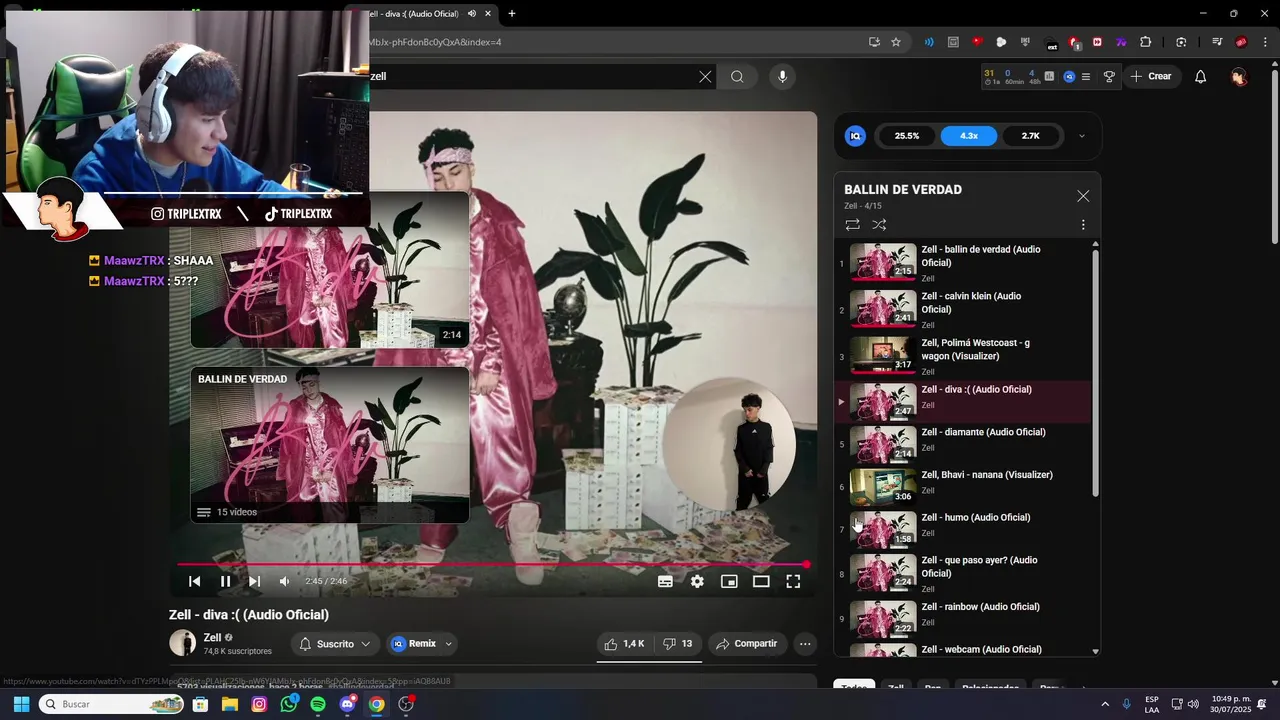Mute the tab via its speaker icon
This screenshot has width=1280, height=720.
[x=471, y=14]
